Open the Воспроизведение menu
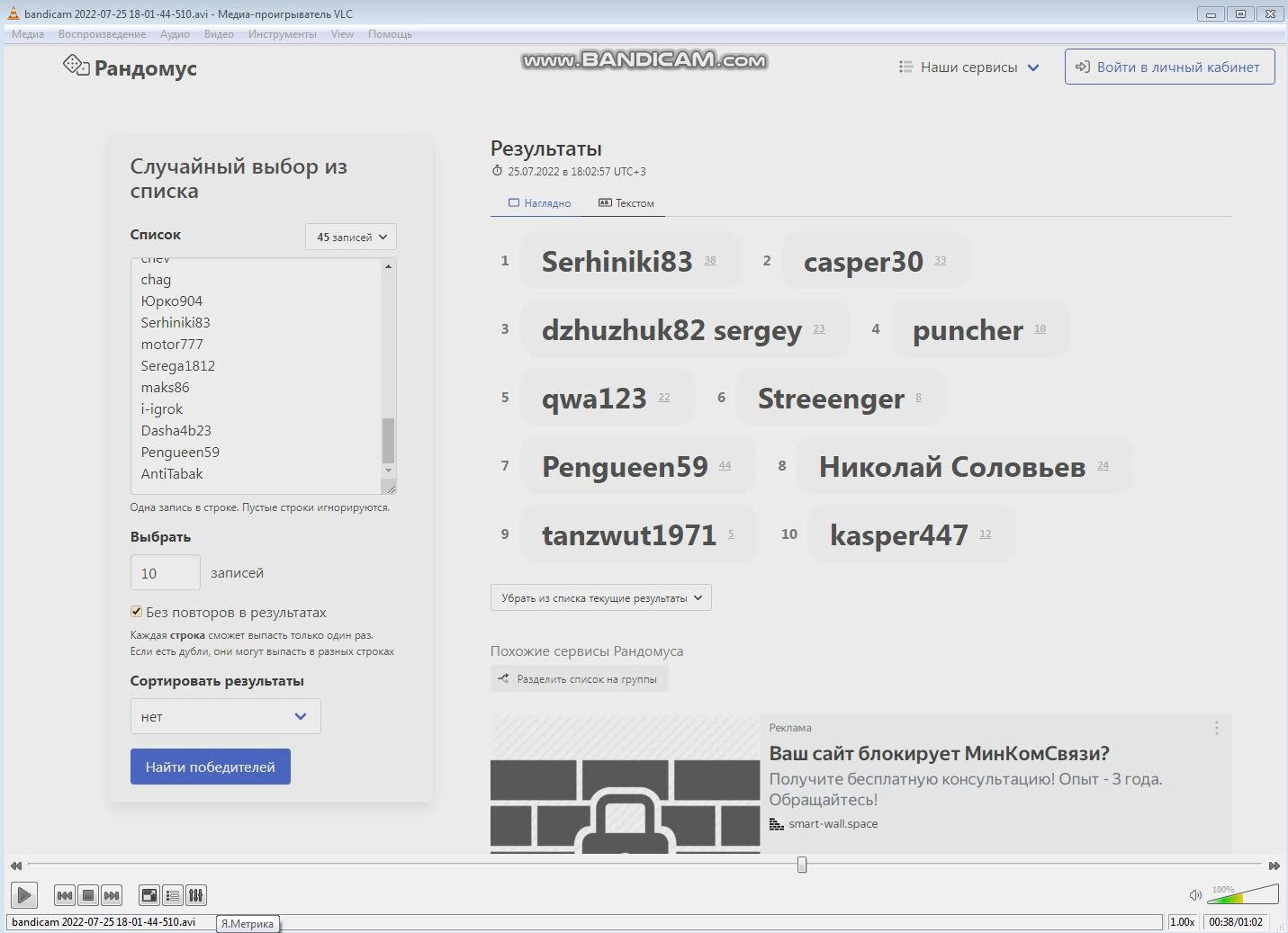 pyautogui.click(x=102, y=34)
